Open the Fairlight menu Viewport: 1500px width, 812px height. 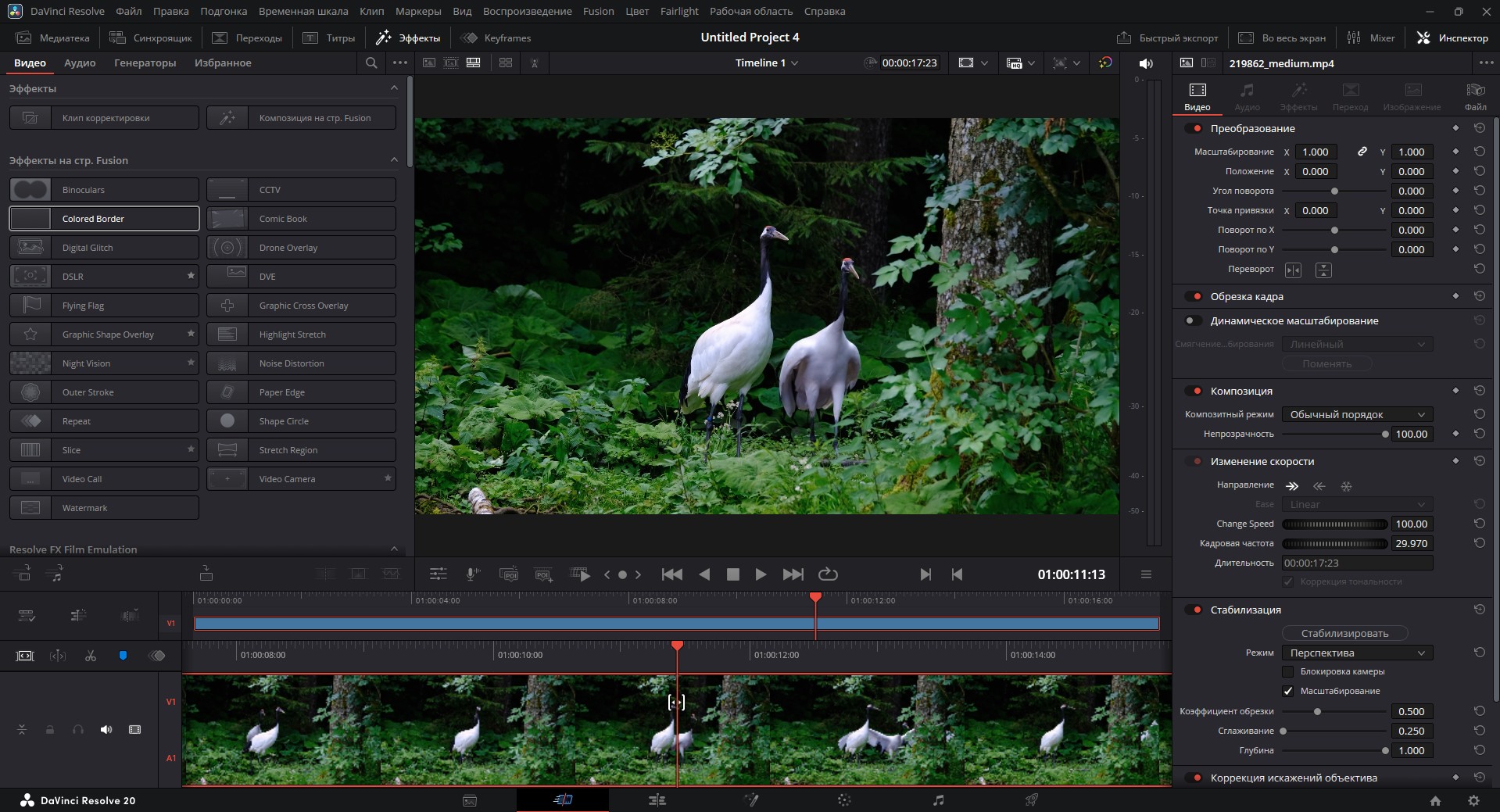[x=679, y=11]
